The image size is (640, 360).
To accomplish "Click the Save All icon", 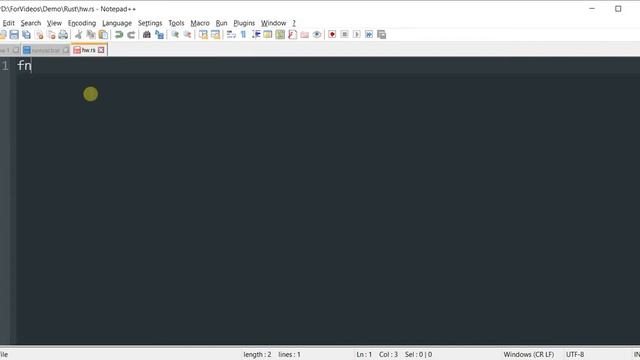I will click(27, 35).
